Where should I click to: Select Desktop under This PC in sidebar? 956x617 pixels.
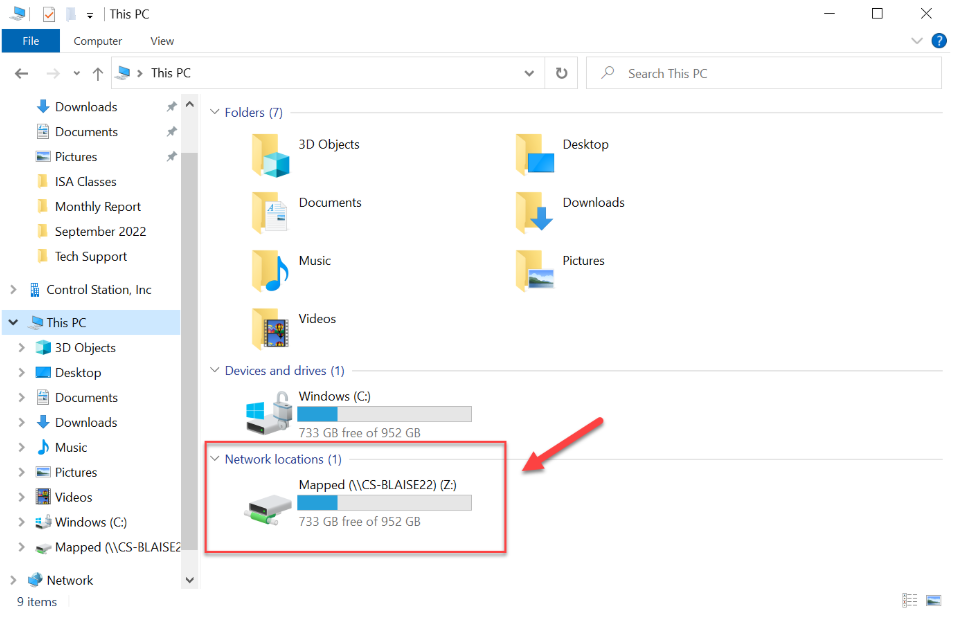coord(78,373)
